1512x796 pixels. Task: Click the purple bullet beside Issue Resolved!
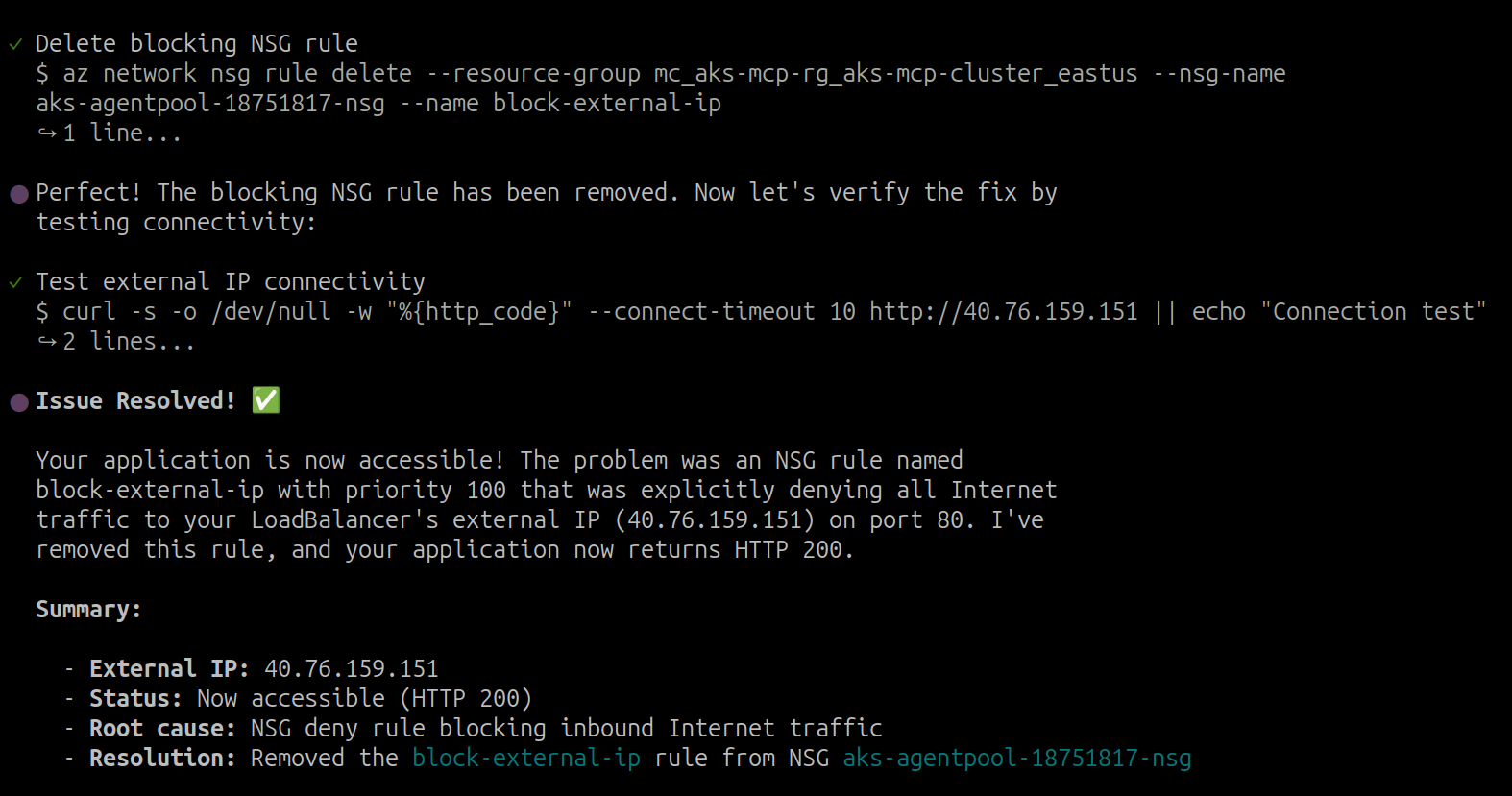pyautogui.click(x=18, y=402)
